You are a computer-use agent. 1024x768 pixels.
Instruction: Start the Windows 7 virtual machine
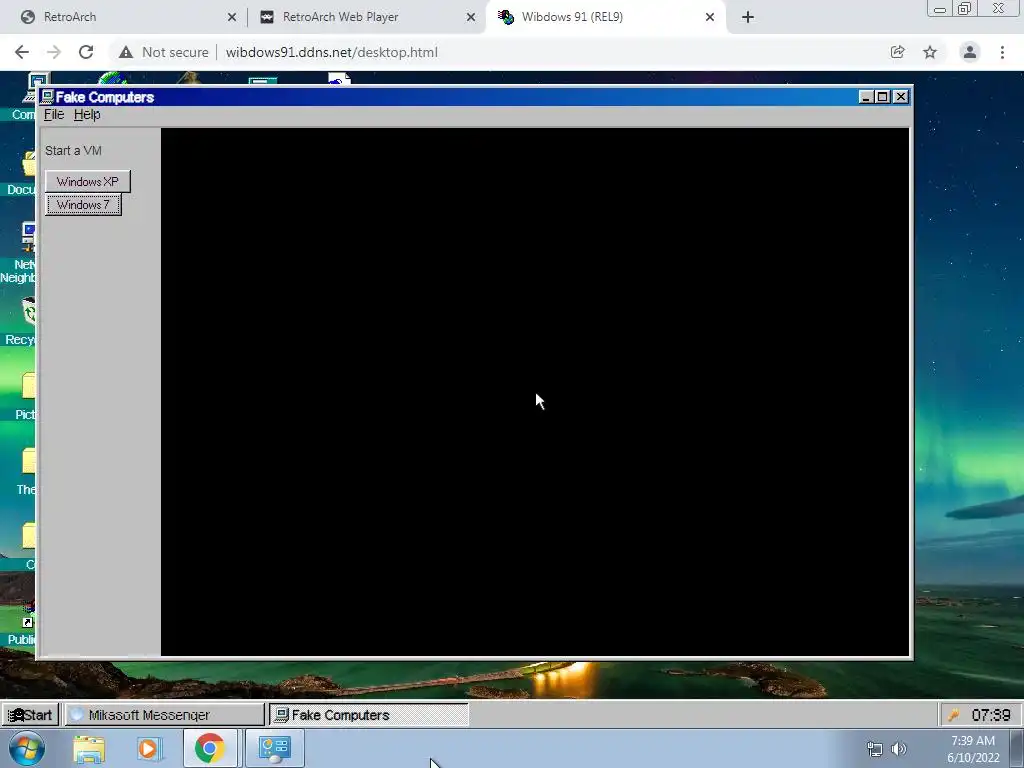coord(83,205)
